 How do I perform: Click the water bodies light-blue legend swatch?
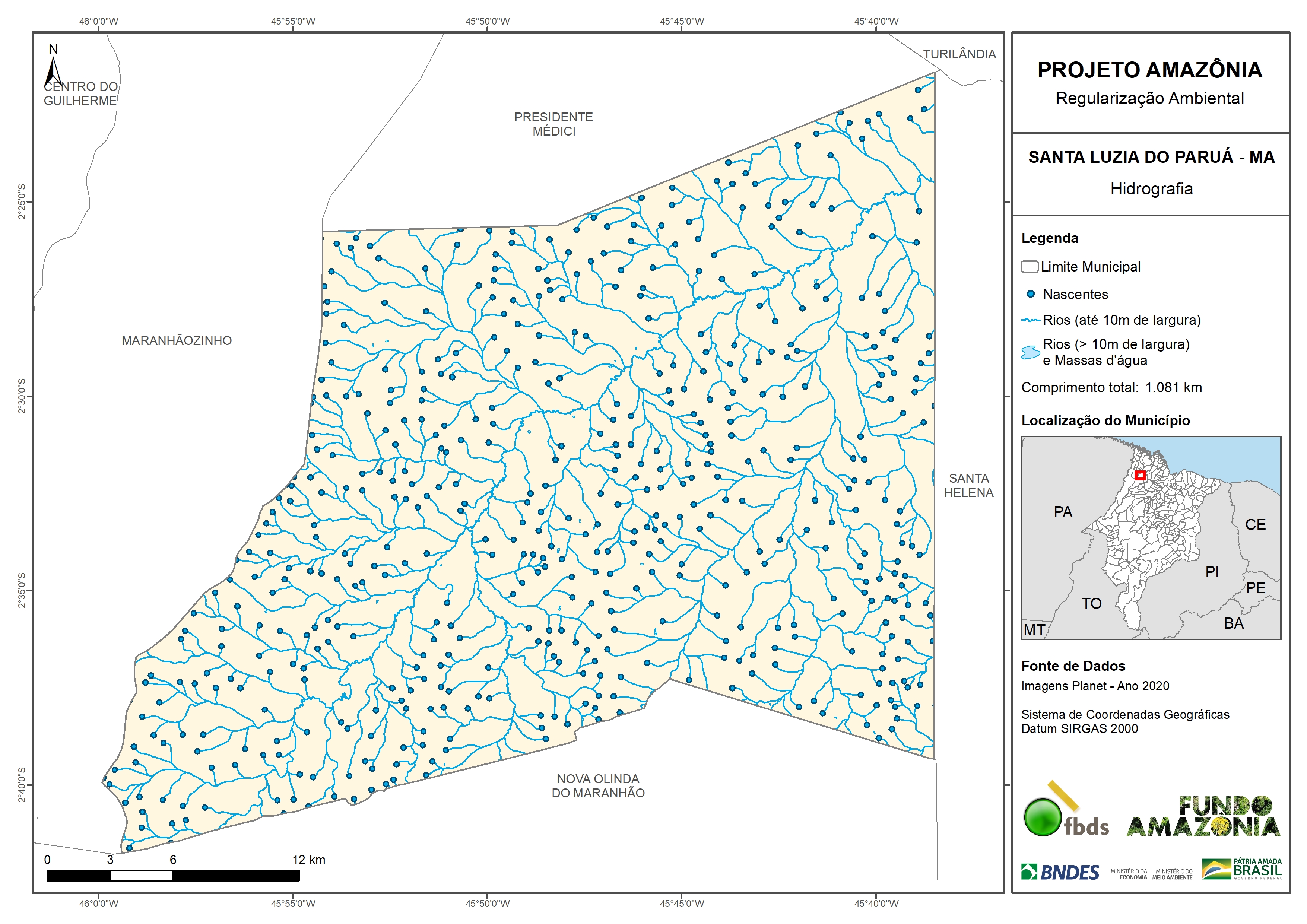[x=1030, y=352]
